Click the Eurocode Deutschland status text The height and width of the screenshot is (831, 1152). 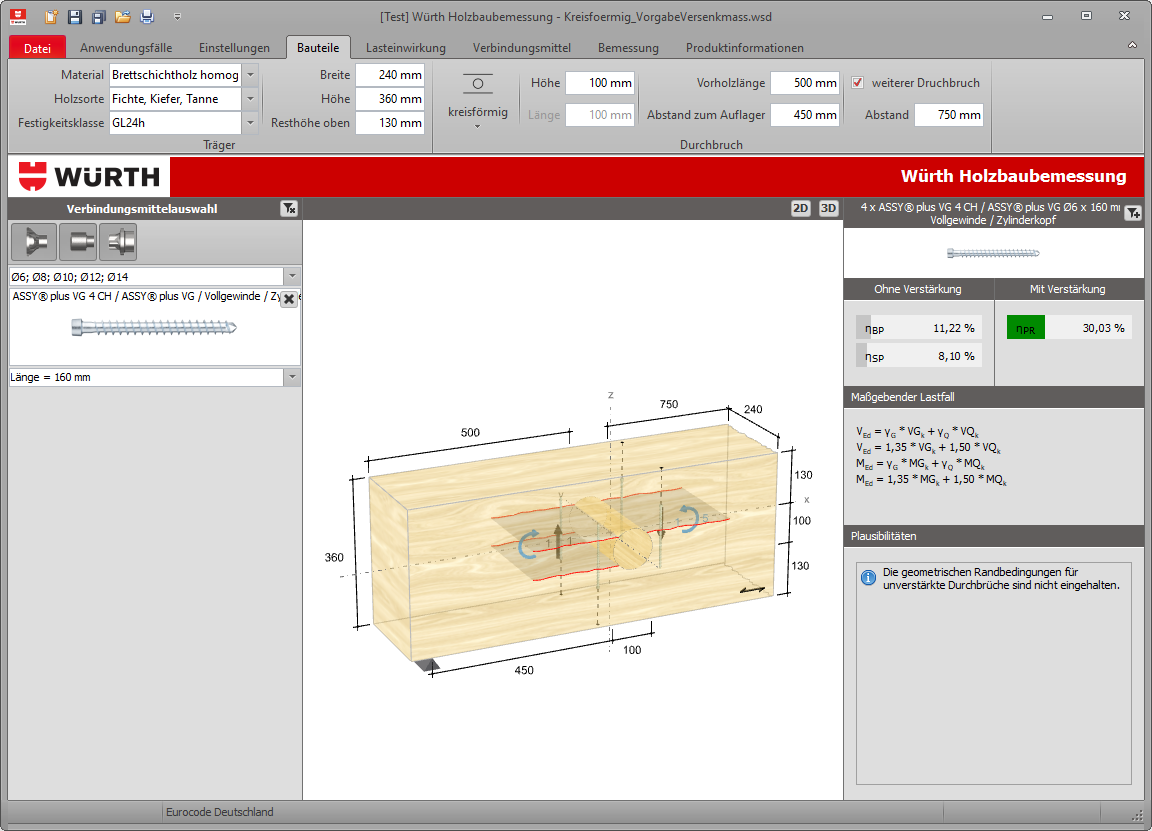click(x=220, y=812)
